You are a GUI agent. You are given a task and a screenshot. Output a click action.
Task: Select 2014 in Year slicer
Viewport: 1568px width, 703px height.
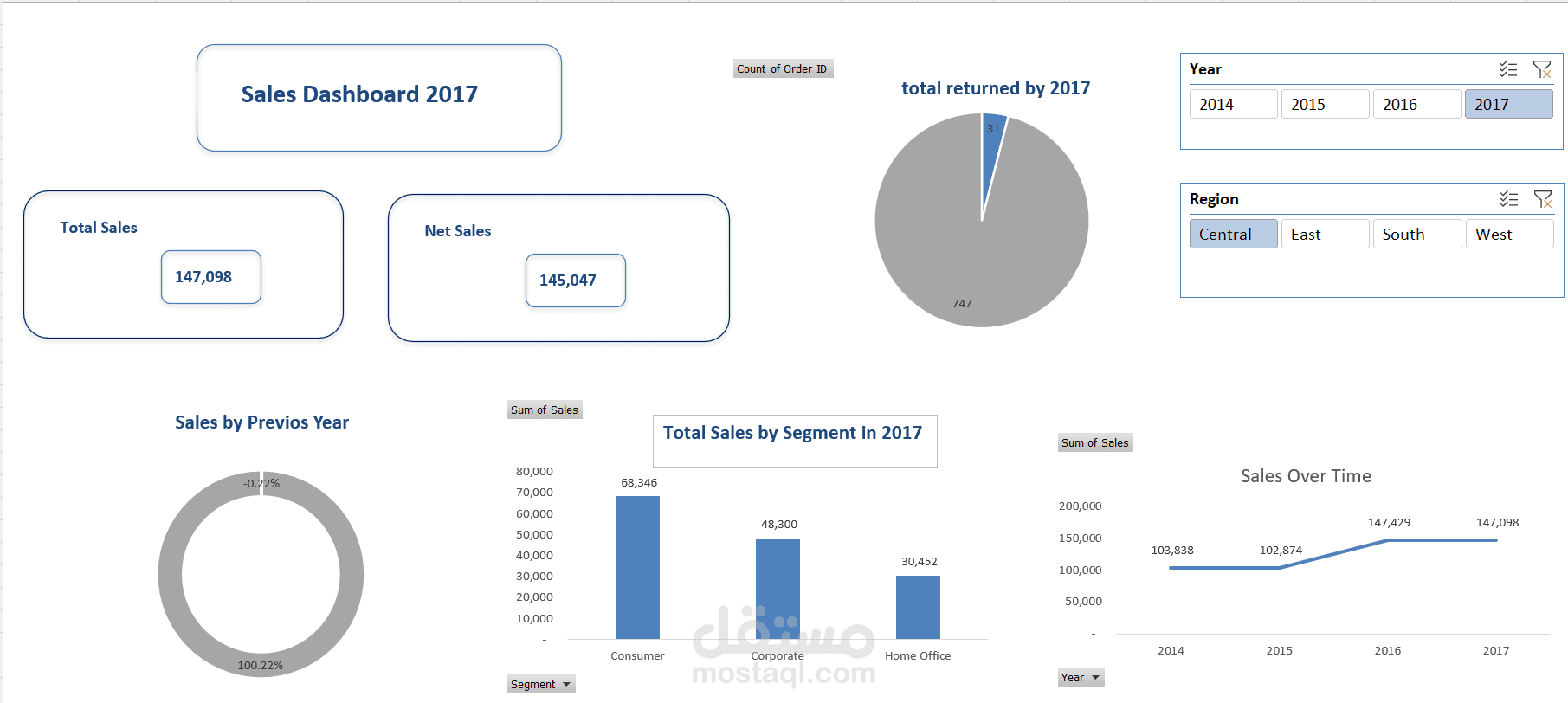click(1233, 104)
